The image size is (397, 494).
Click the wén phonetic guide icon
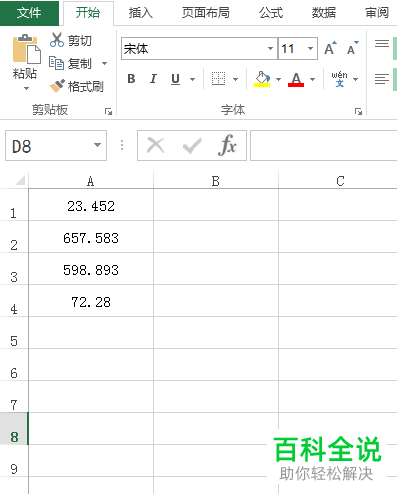pyautogui.click(x=339, y=79)
